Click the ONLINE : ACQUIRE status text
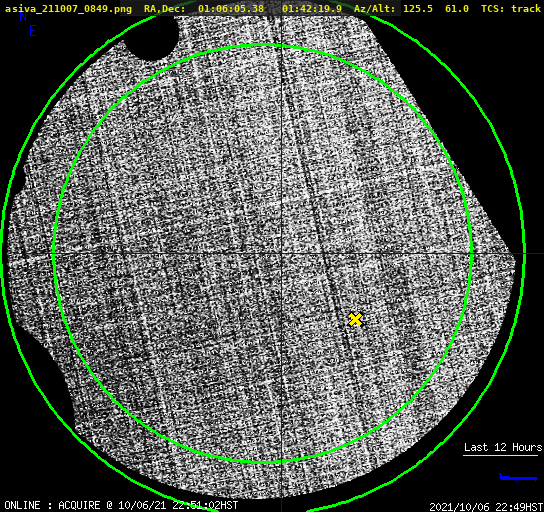Viewport: 544px width, 512px height. [52, 505]
